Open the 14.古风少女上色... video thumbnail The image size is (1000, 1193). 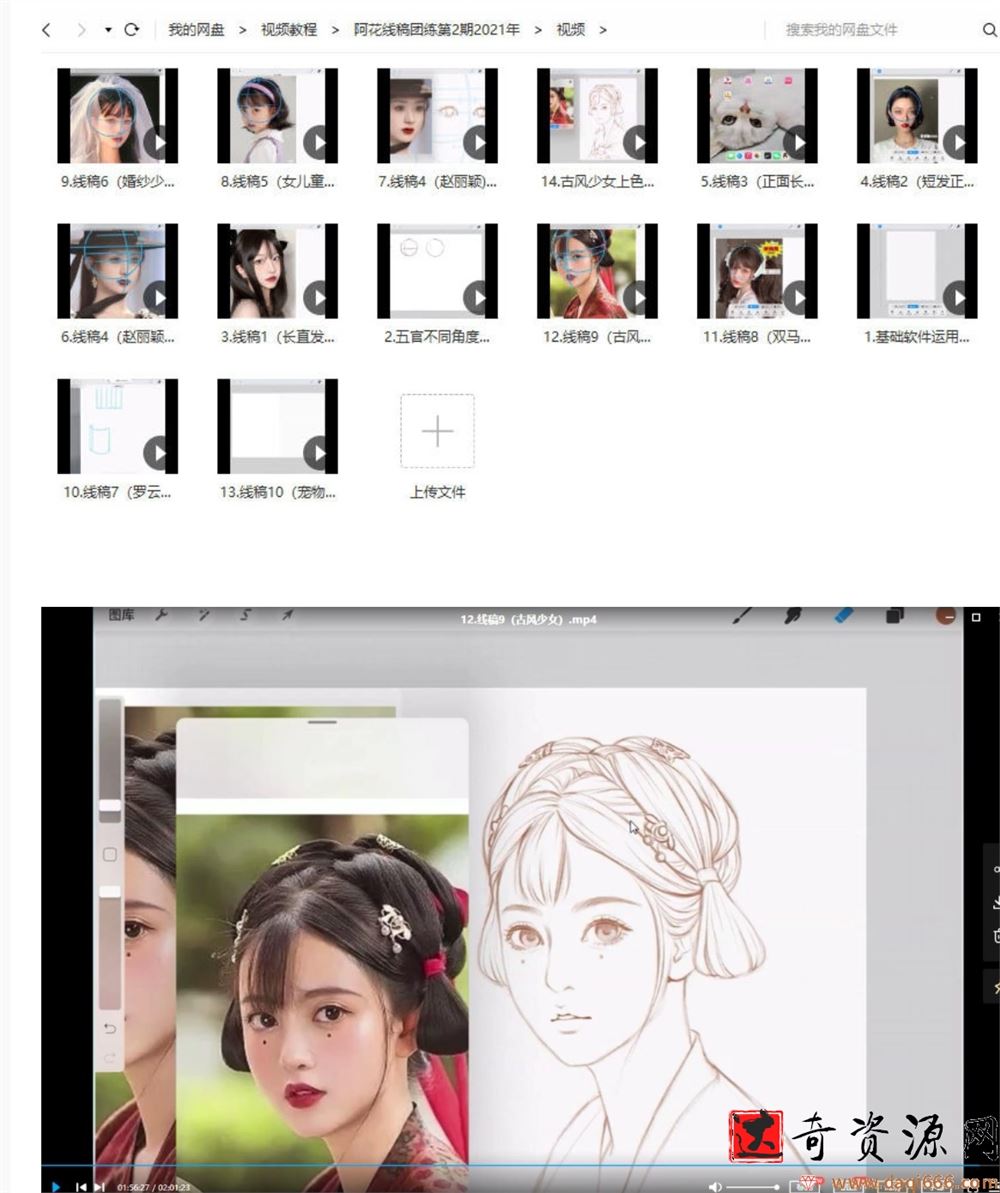click(x=597, y=116)
